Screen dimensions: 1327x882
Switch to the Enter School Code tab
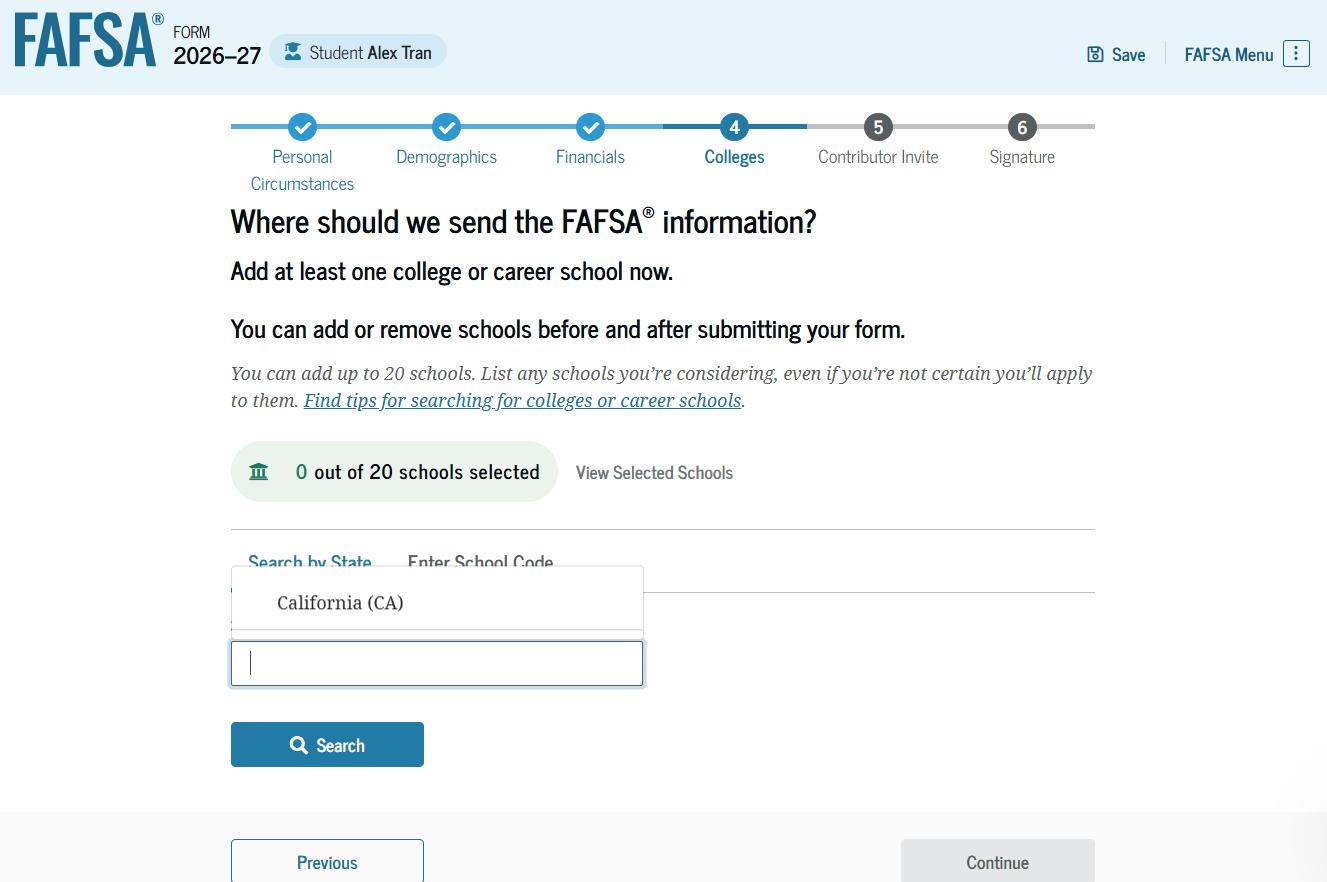click(x=480, y=560)
